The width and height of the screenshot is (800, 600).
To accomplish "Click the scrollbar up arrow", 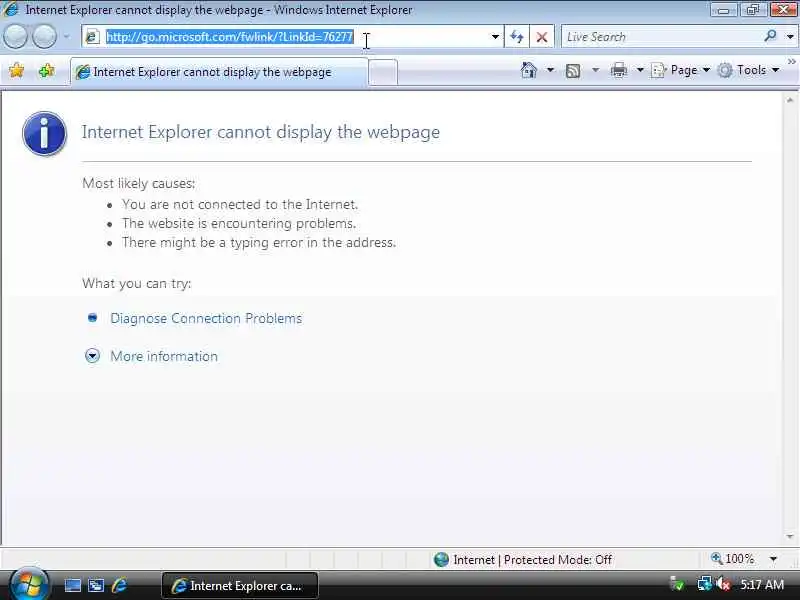I will coord(790,100).
